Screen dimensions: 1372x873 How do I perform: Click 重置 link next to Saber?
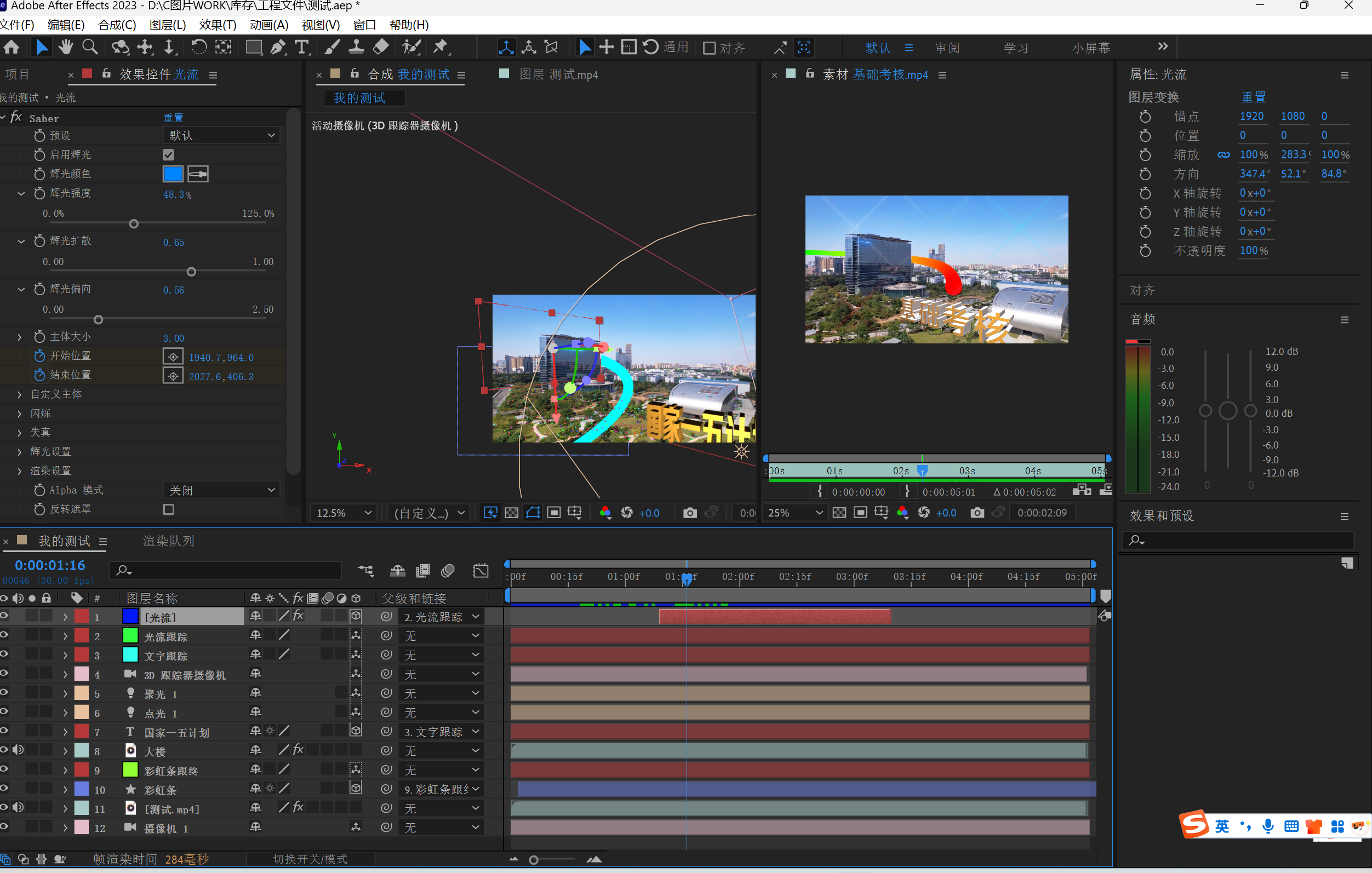(x=173, y=118)
